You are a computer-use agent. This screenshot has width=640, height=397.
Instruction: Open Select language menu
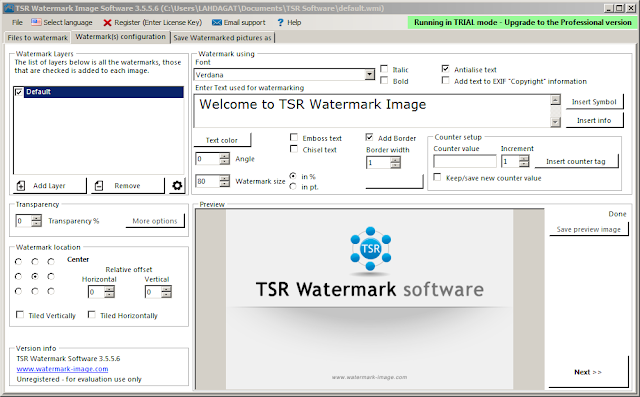click(62, 22)
